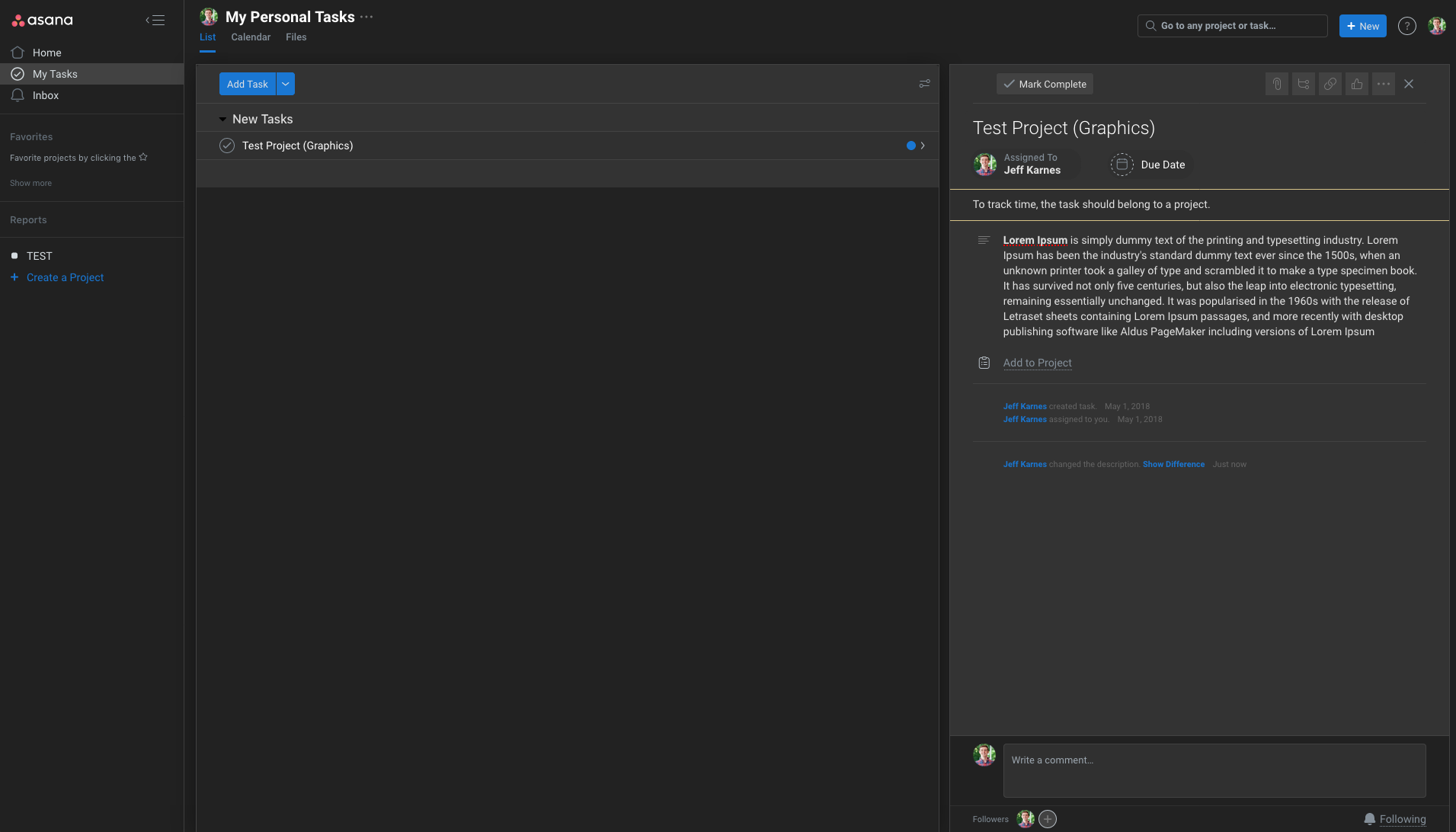Set the Due Date calendar icon
The width and height of the screenshot is (1456, 832).
pos(1122,165)
